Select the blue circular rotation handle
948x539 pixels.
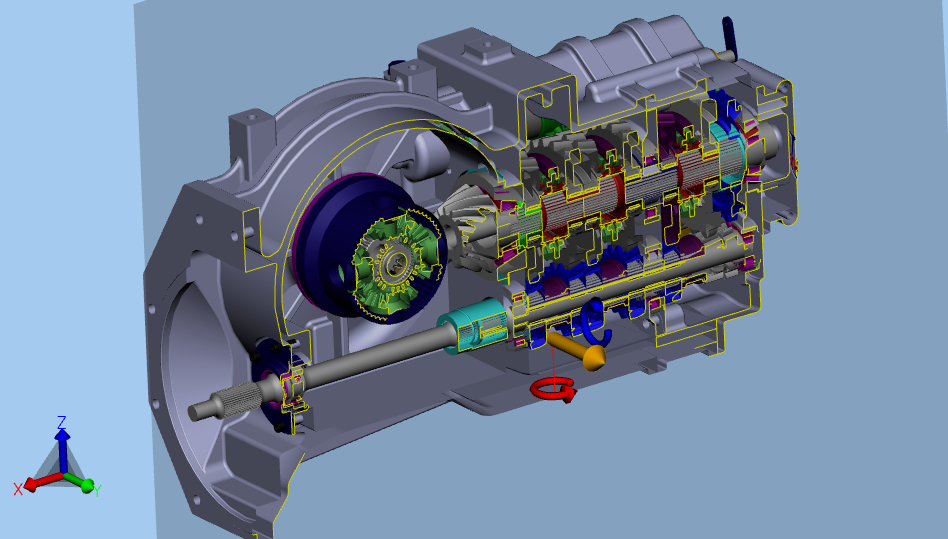596,321
